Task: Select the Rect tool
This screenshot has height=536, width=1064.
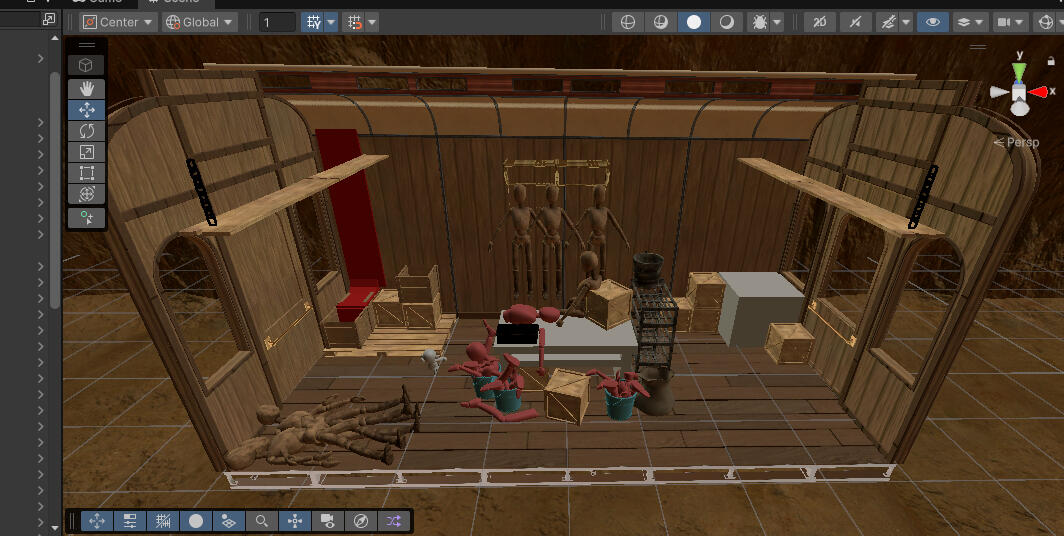Action: 87,173
